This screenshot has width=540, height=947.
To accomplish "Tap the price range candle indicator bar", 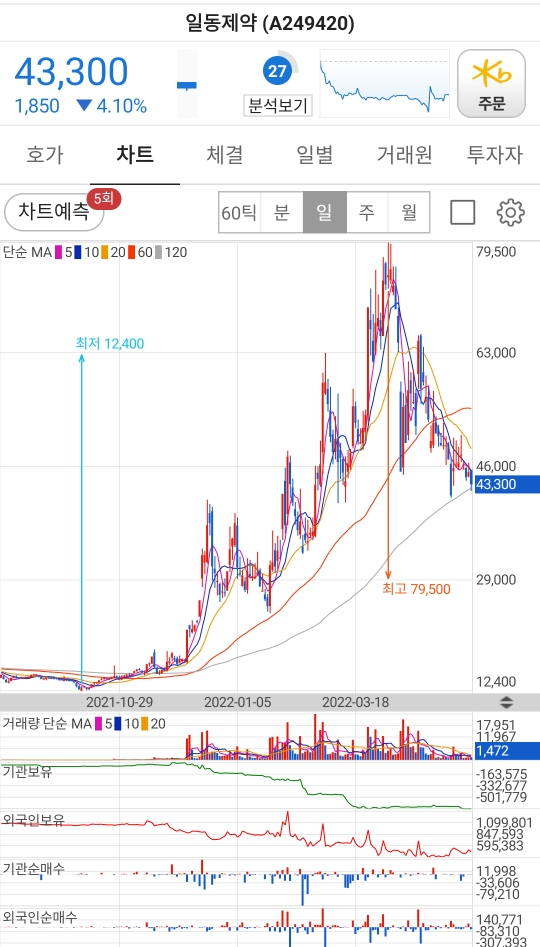I will pyautogui.click(x=187, y=83).
